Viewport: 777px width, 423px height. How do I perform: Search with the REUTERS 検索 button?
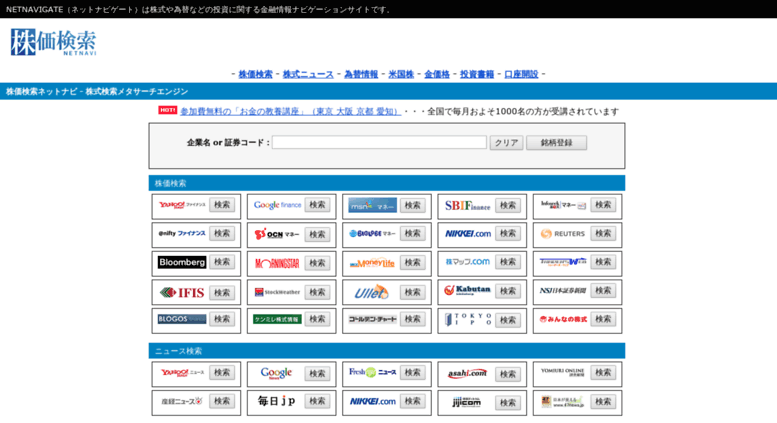603,234
